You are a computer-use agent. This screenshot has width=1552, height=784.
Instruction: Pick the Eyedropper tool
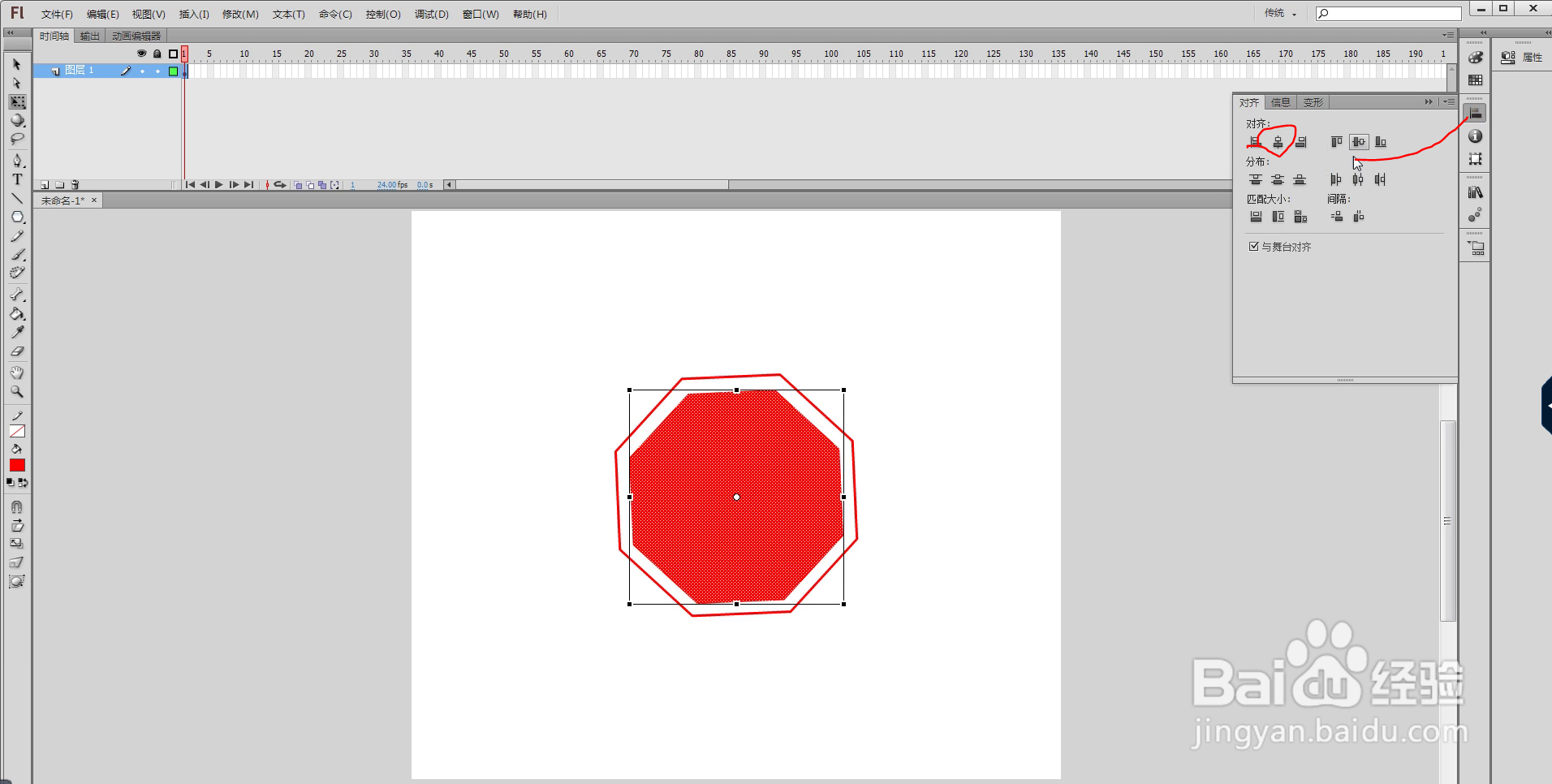pyautogui.click(x=17, y=333)
